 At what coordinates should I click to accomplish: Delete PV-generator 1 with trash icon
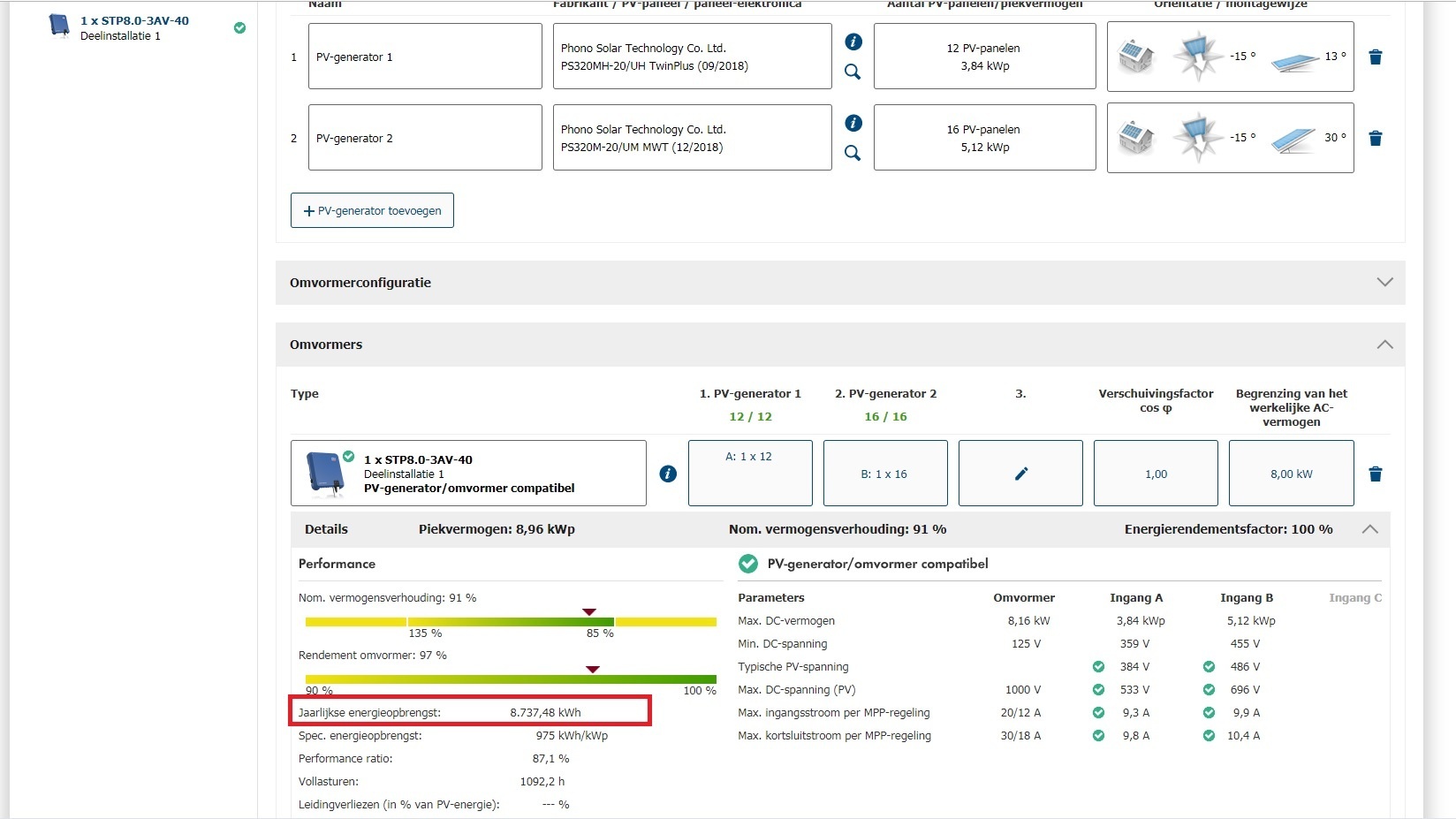(1375, 57)
